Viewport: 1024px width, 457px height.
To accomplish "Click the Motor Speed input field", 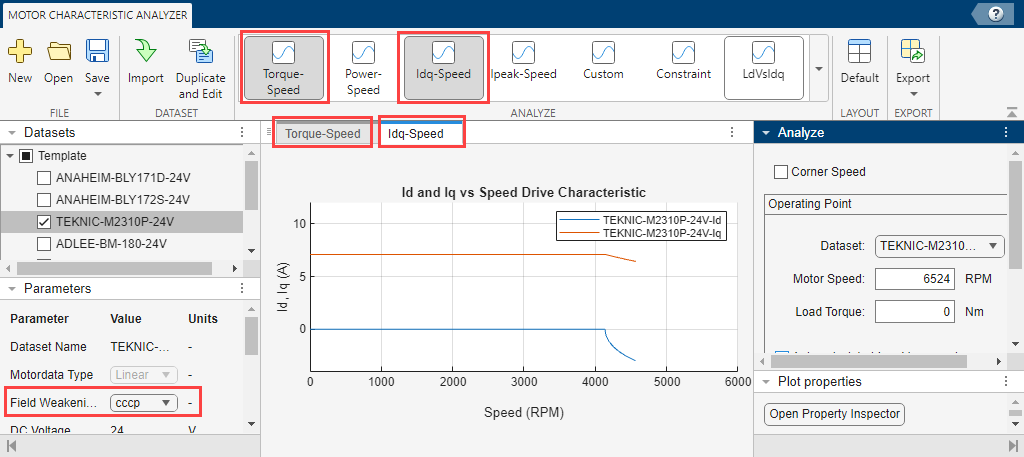I will [915, 279].
